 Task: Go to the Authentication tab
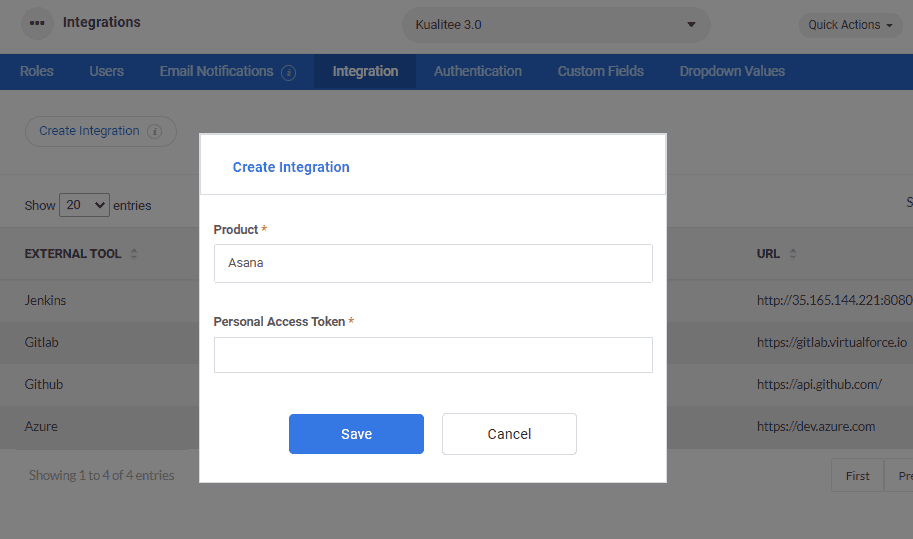pyautogui.click(x=477, y=72)
